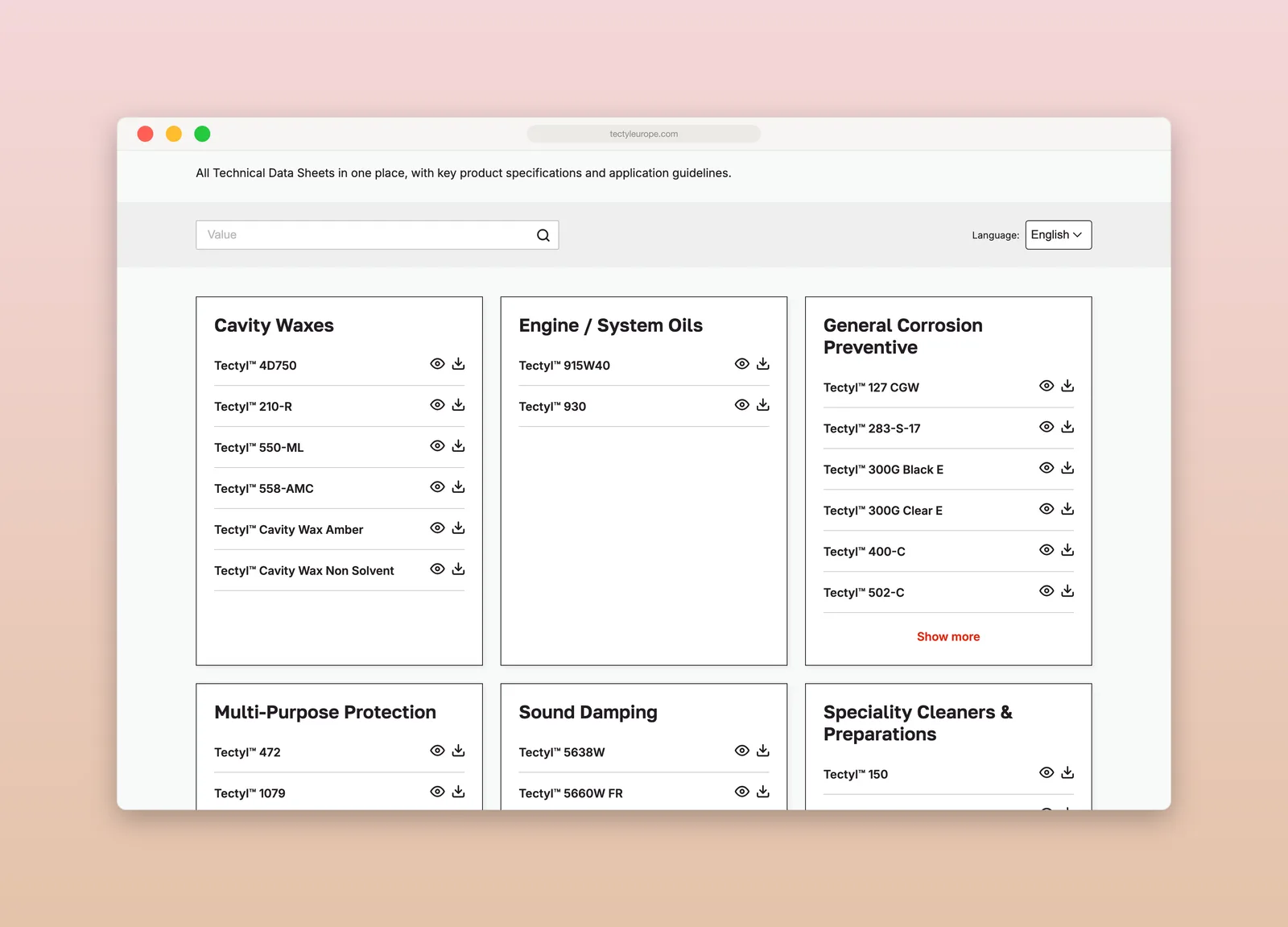
Task: Download the Tectyl 4D750 data sheet
Action: (458, 364)
